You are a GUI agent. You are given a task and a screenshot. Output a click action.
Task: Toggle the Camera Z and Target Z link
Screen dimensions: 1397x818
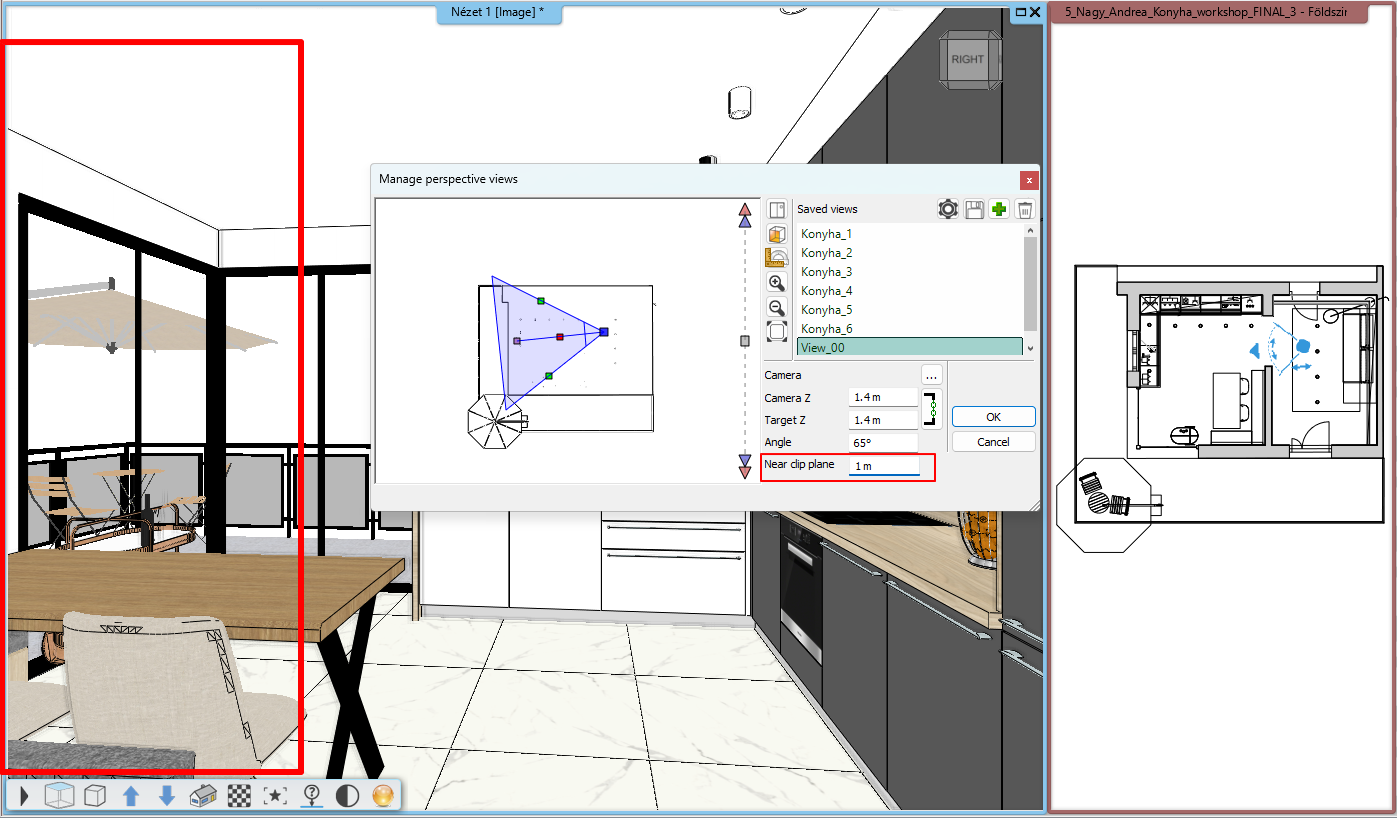(x=931, y=409)
